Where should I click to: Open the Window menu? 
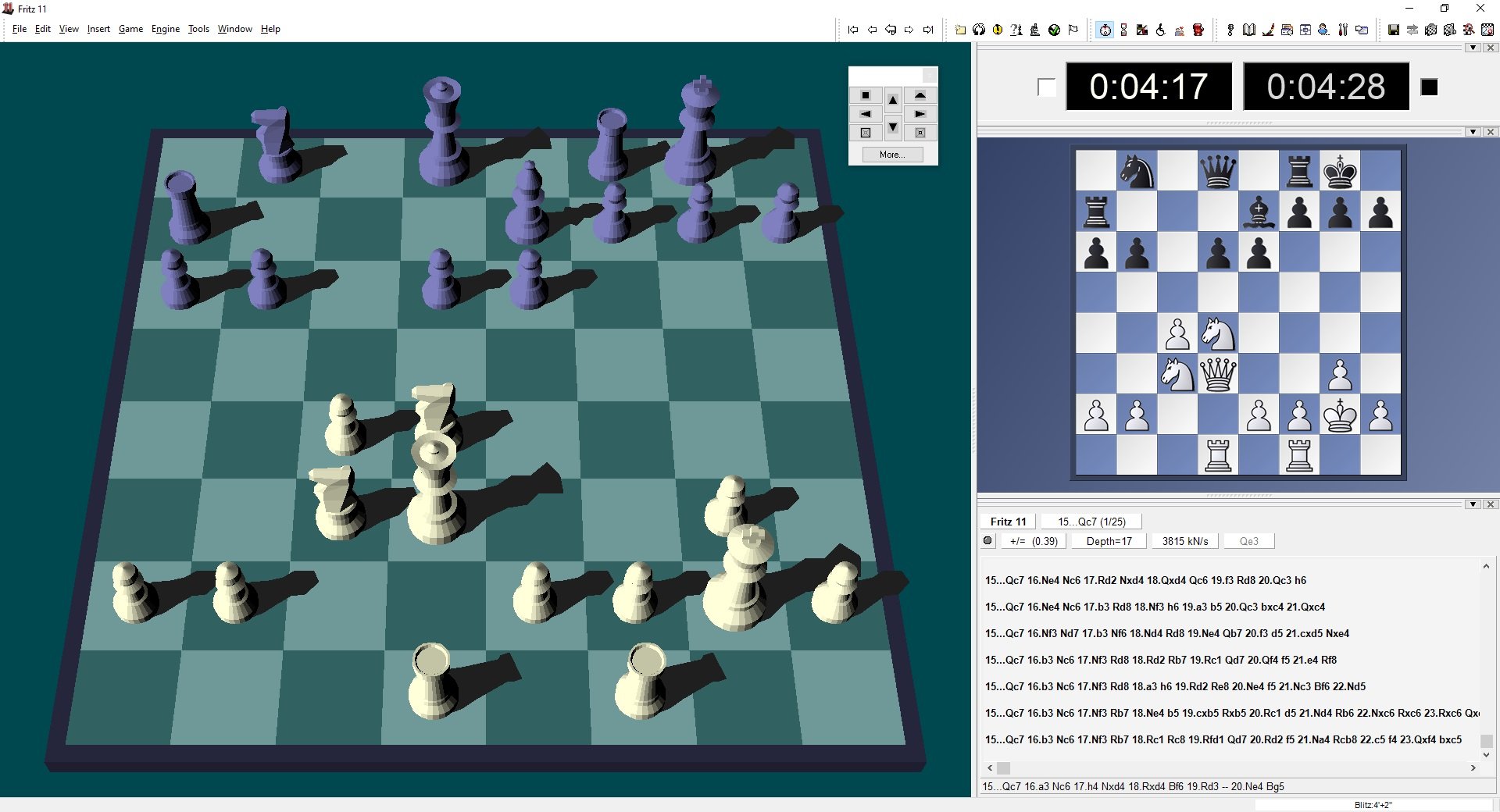click(x=234, y=29)
